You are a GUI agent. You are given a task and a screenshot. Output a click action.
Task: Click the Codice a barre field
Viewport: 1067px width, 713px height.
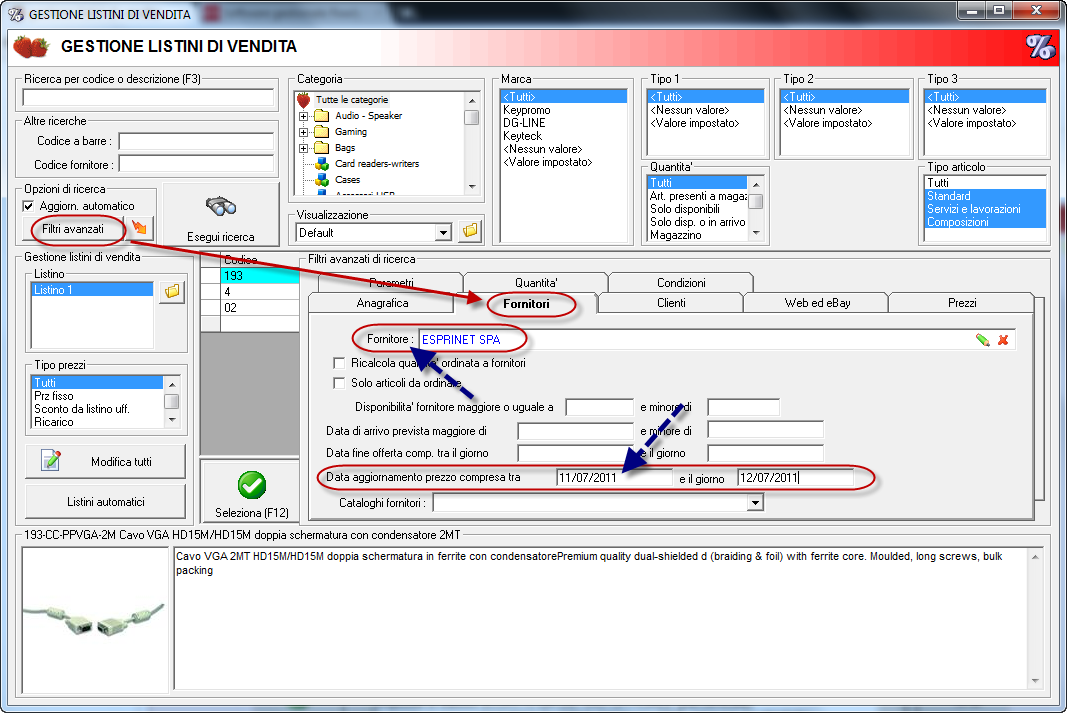(x=196, y=141)
